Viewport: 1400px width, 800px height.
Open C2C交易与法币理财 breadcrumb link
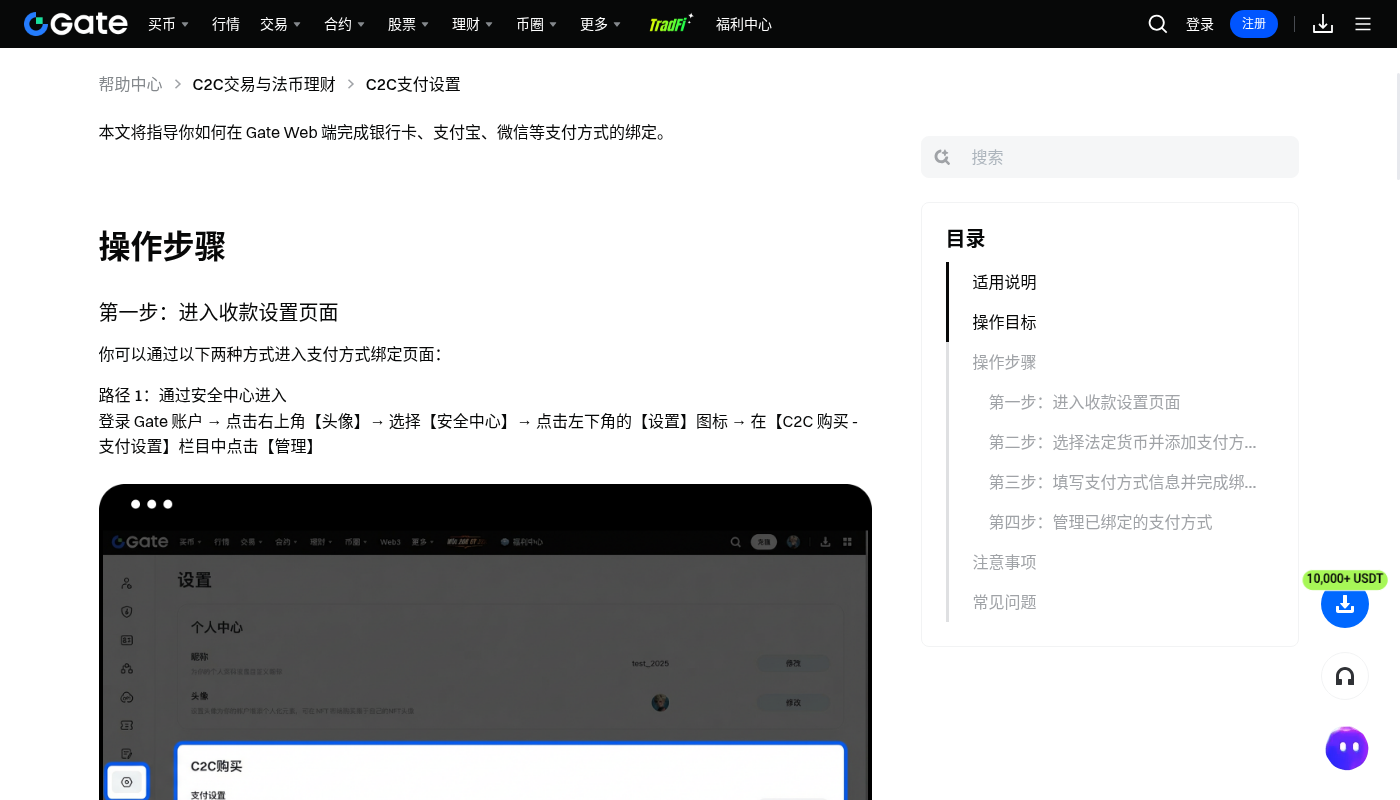pos(264,84)
